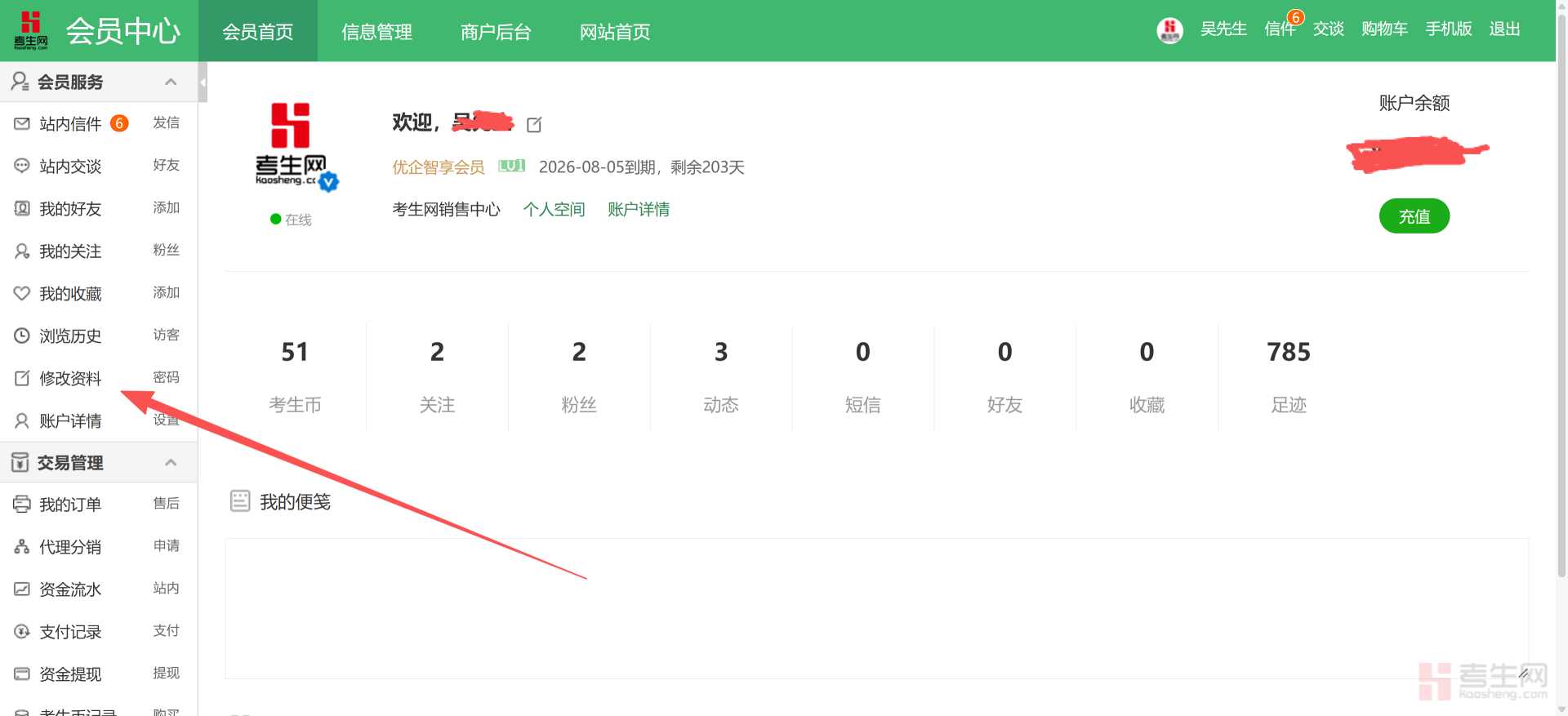Screen dimensions: 1568x716
Task: Open the 信息管理 tab
Action: (376, 32)
